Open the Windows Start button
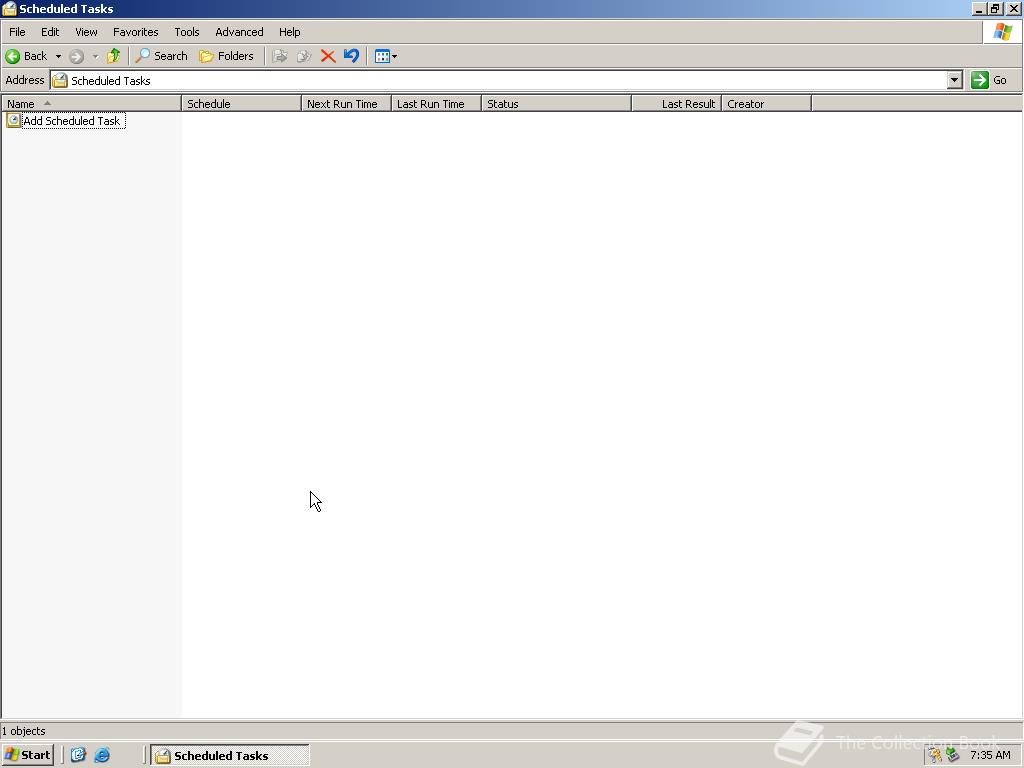This screenshot has height=768, width=1024. [27, 755]
